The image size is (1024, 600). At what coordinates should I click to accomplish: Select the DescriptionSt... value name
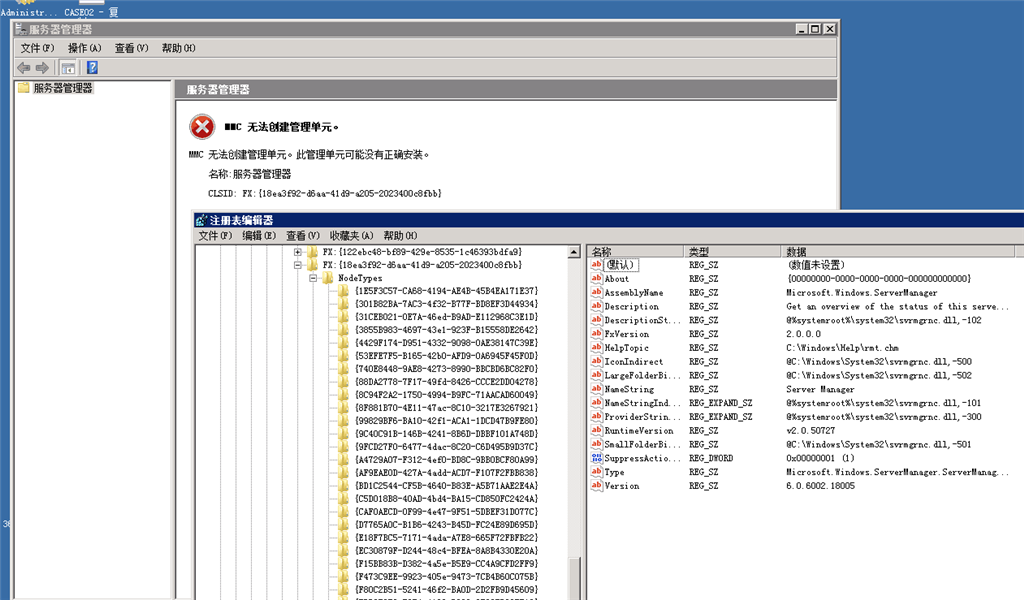tap(643, 320)
